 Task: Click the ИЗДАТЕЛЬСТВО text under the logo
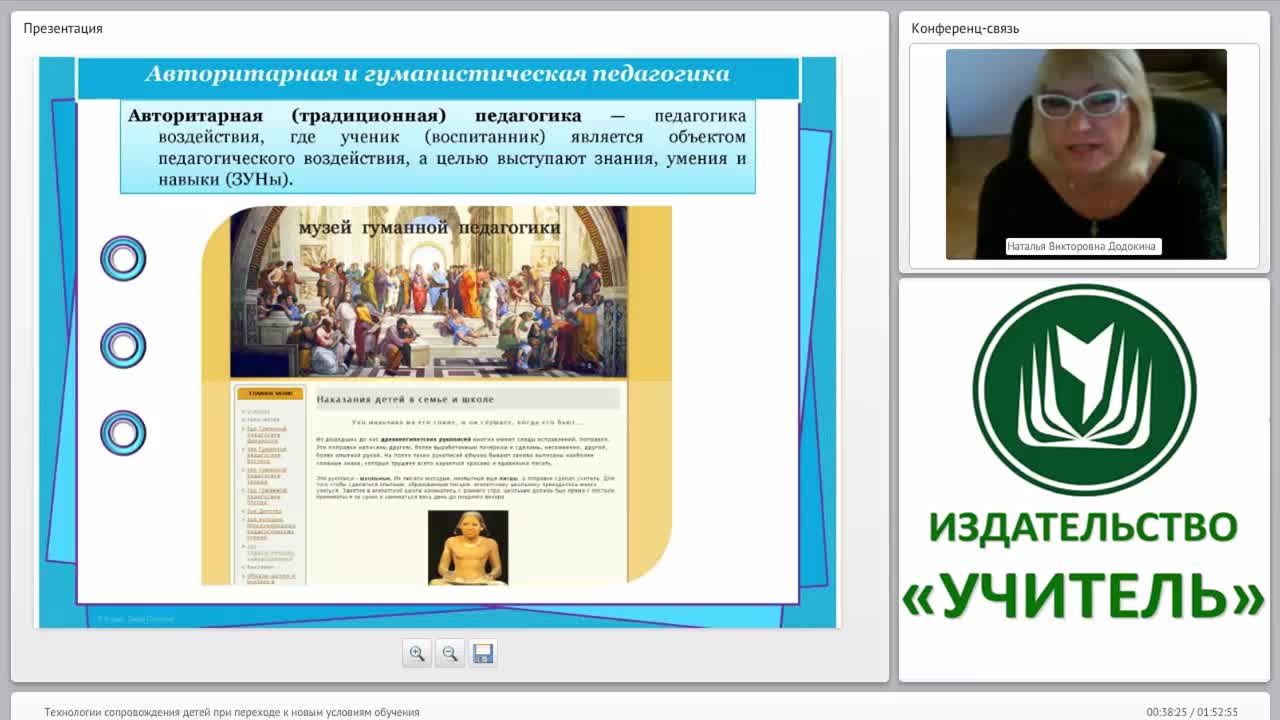[1084, 528]
